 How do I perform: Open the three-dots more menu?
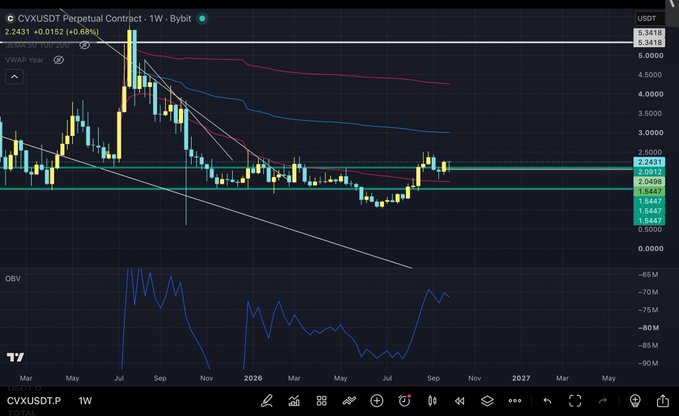click(x=515, y=401)
